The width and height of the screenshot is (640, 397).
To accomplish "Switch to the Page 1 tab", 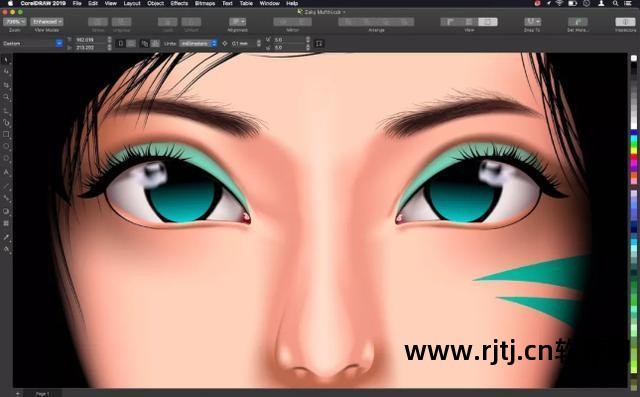I will (42, 394).
